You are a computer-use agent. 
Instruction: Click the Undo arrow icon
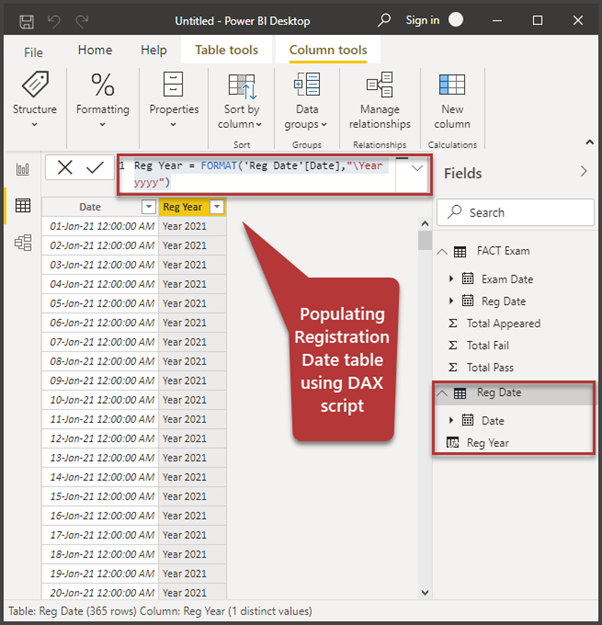(x=54, y=21)
